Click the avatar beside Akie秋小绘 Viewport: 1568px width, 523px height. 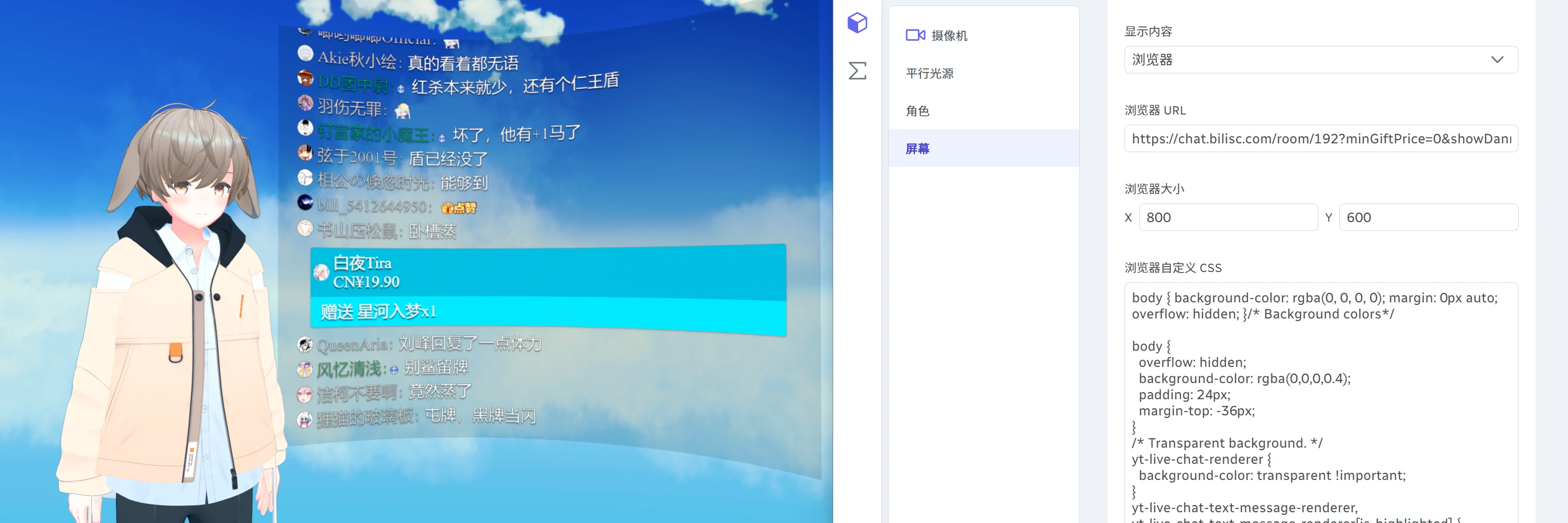(305, 54)
